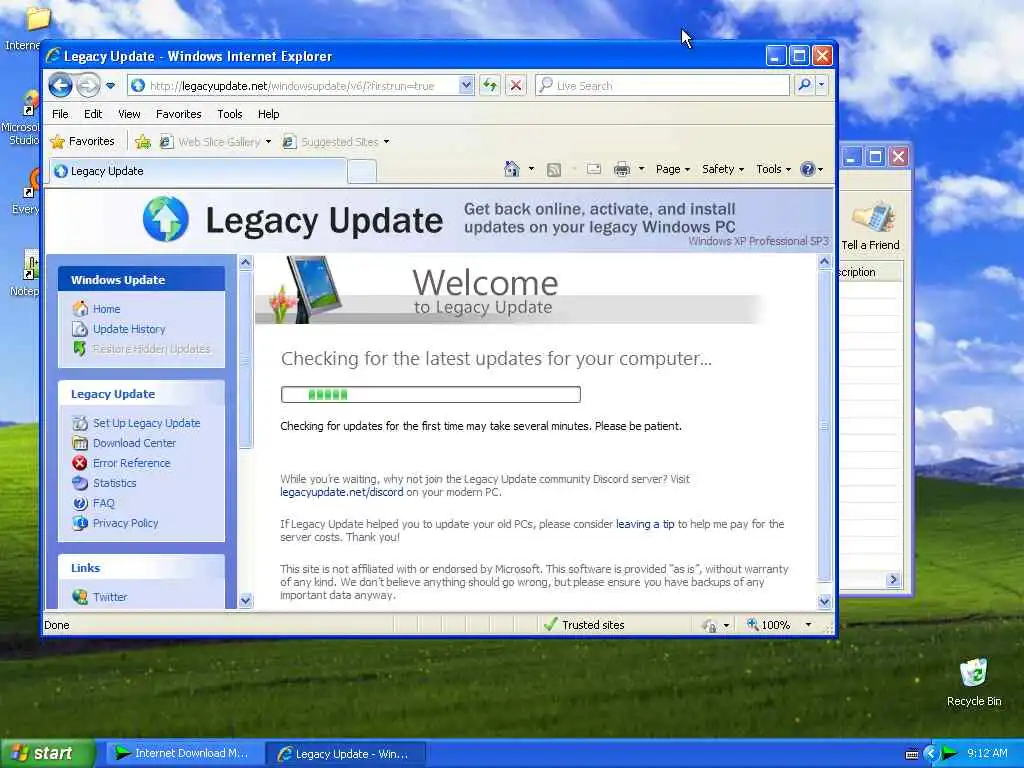Open the Home link in sidebar
The height and width of the screenshot is (768, 1024).
[106, 309]
